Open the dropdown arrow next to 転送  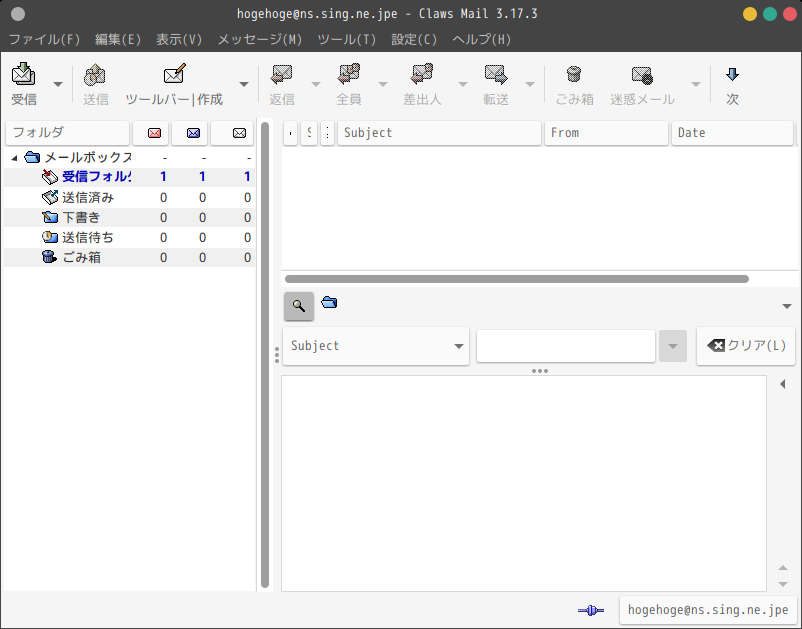(530, 84)
